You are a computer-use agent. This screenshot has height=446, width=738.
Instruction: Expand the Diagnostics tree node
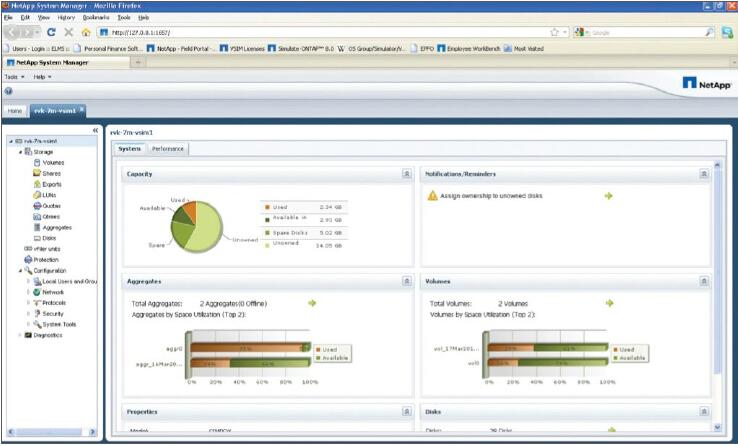20,335
